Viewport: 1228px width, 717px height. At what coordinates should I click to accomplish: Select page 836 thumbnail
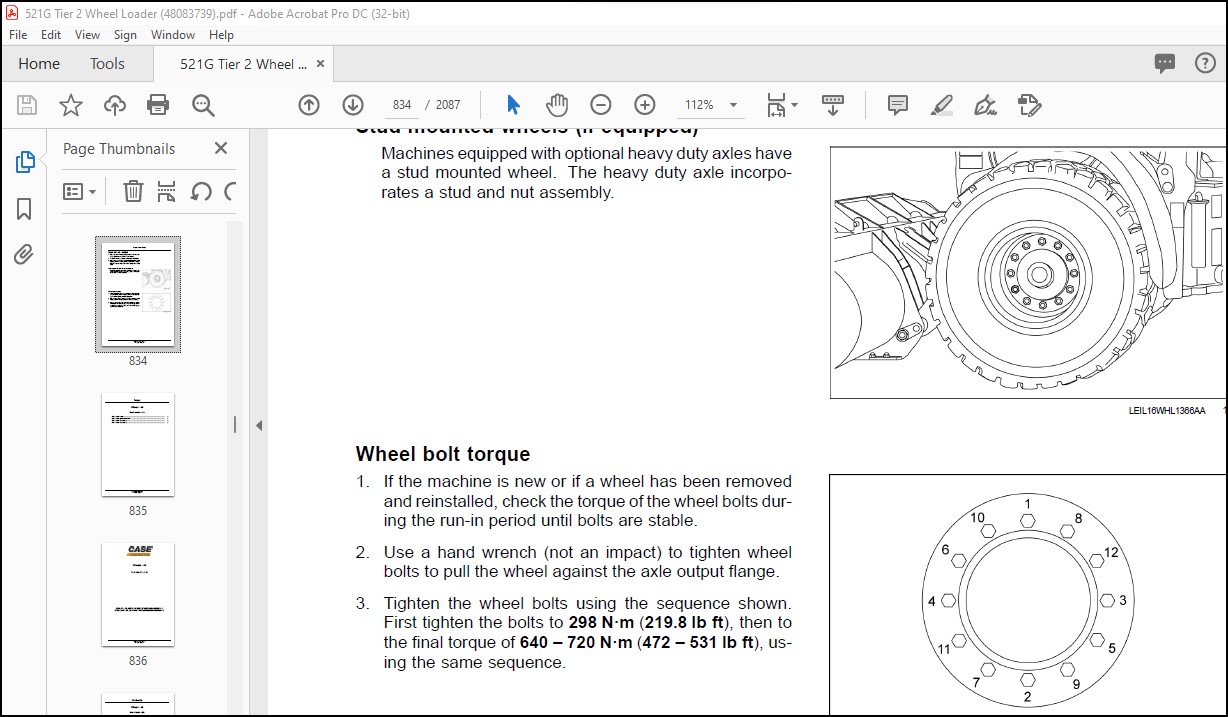tap(138, 594)
